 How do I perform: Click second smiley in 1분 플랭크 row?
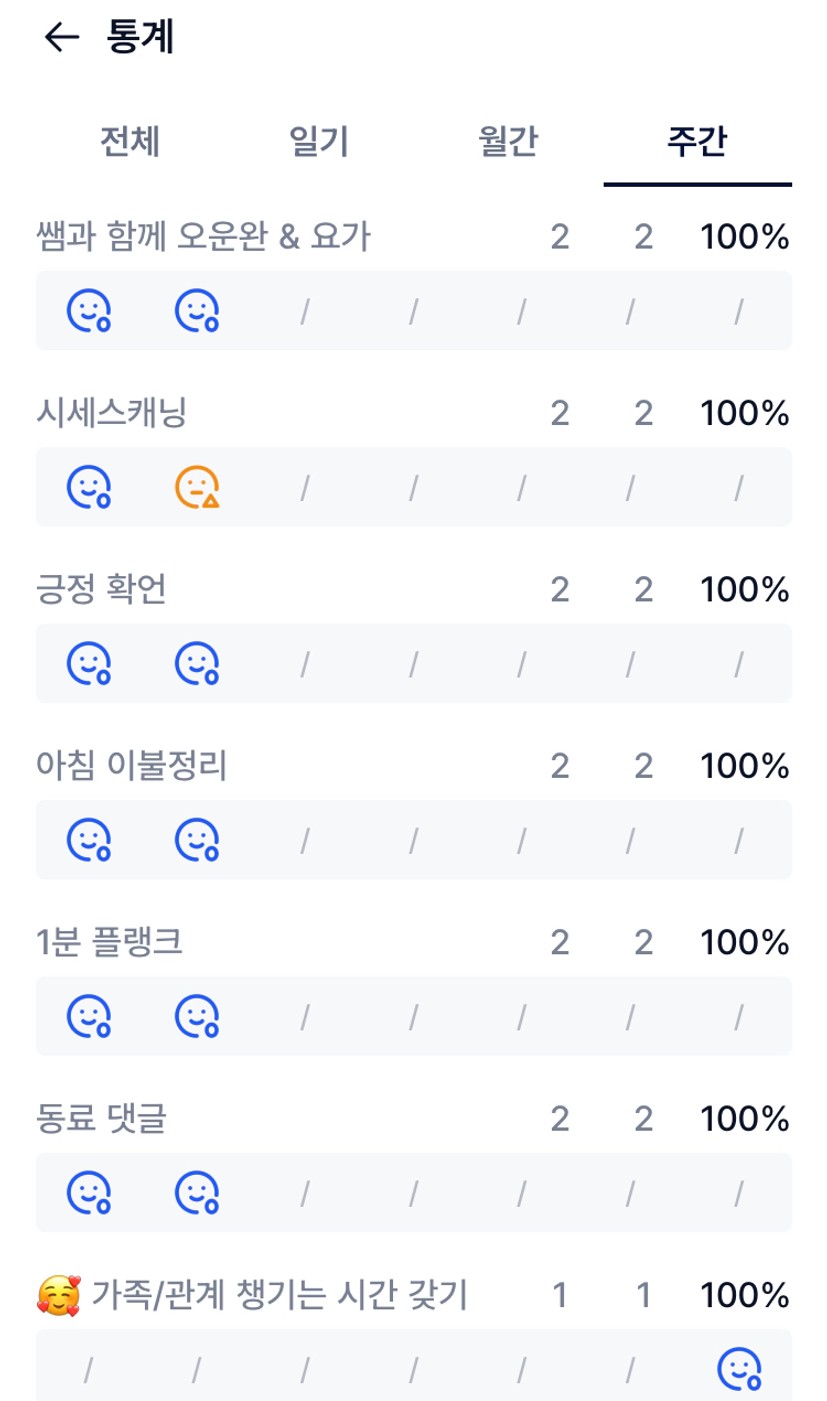197,1017
